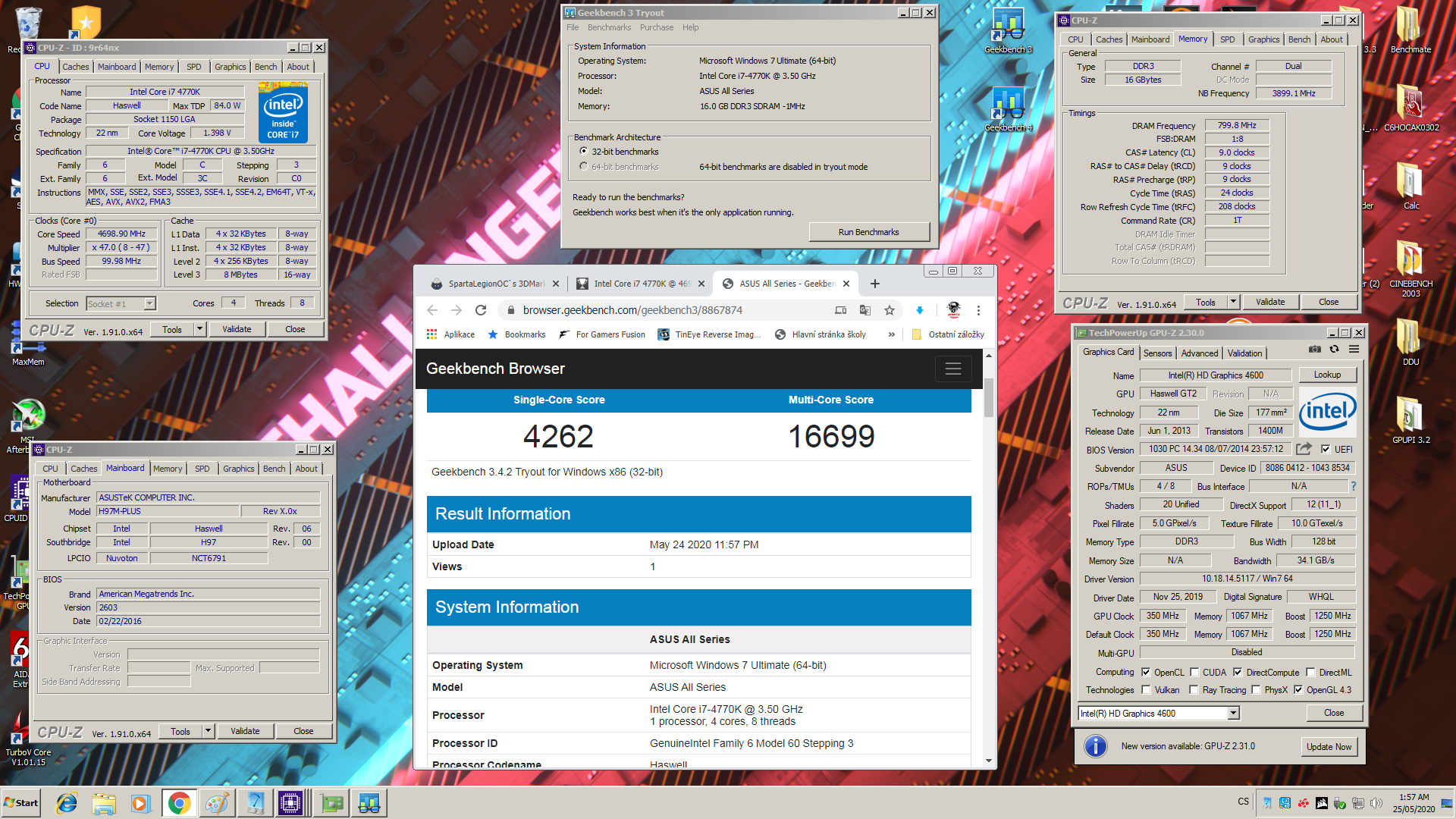
Task: Open the Benchmarks menu in Geekbench 3
Action: 609,27
